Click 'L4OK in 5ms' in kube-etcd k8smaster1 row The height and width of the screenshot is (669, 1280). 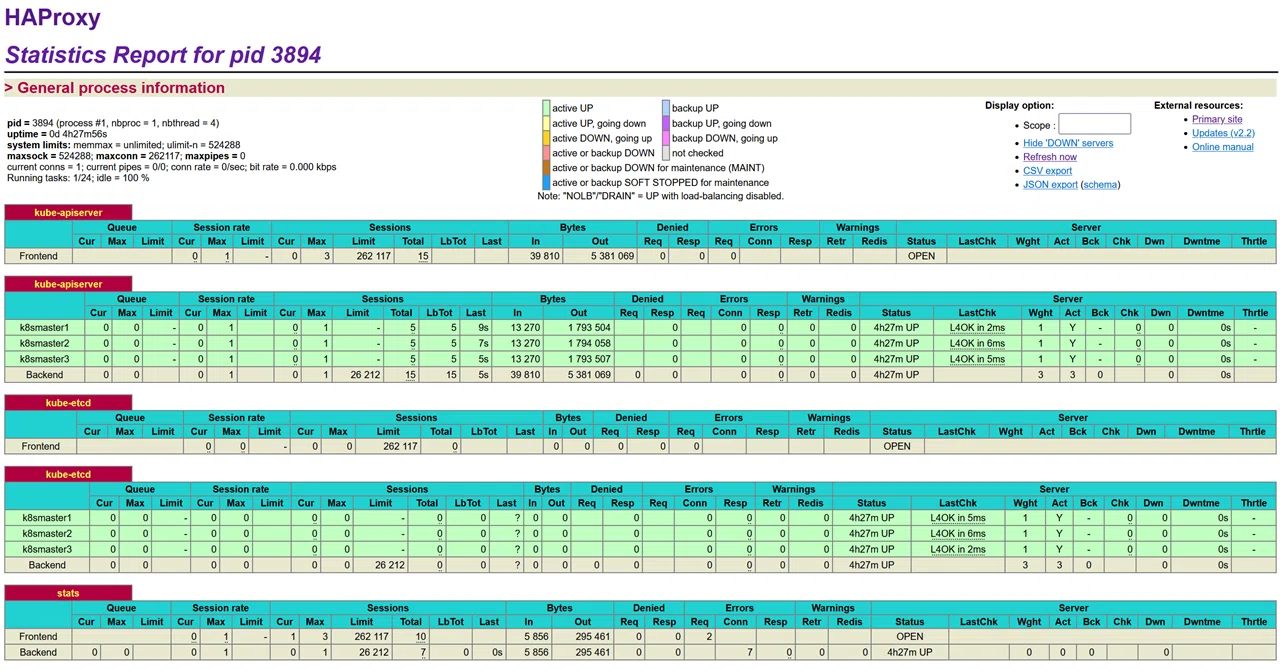(957, 518)
